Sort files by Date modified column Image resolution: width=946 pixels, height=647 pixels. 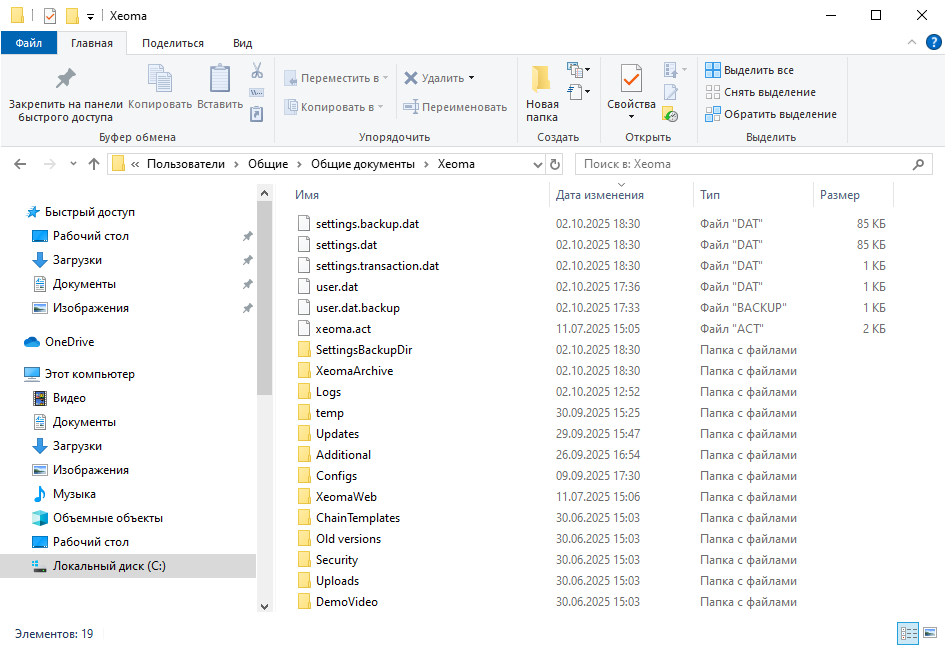600,195
